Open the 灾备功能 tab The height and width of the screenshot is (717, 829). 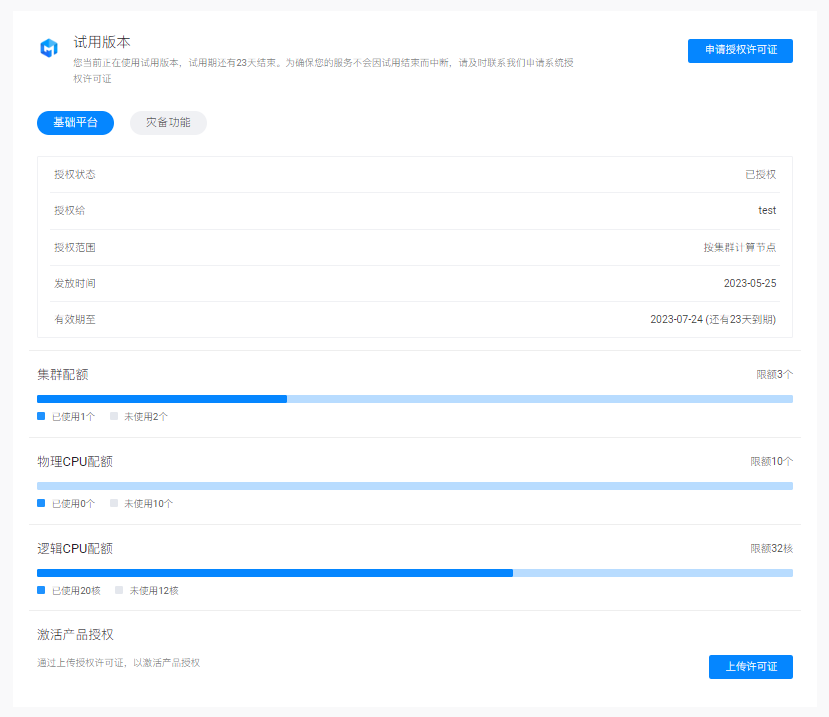click(x=168, y=123)
